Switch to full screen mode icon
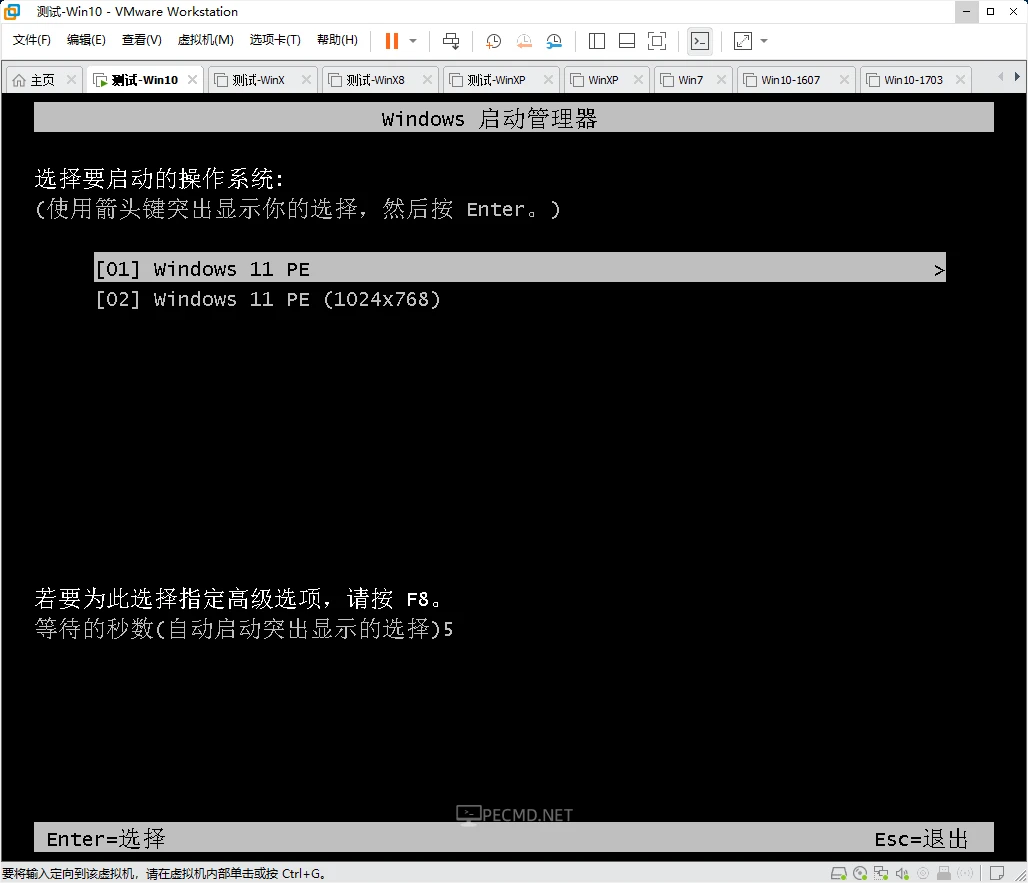Viewport: 1028px width, 883px height. 657,41
